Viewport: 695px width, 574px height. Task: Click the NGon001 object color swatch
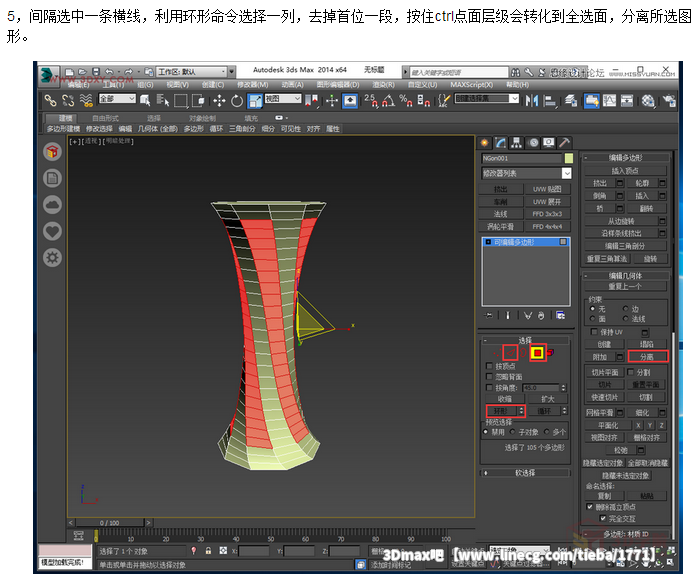(569, 158)
